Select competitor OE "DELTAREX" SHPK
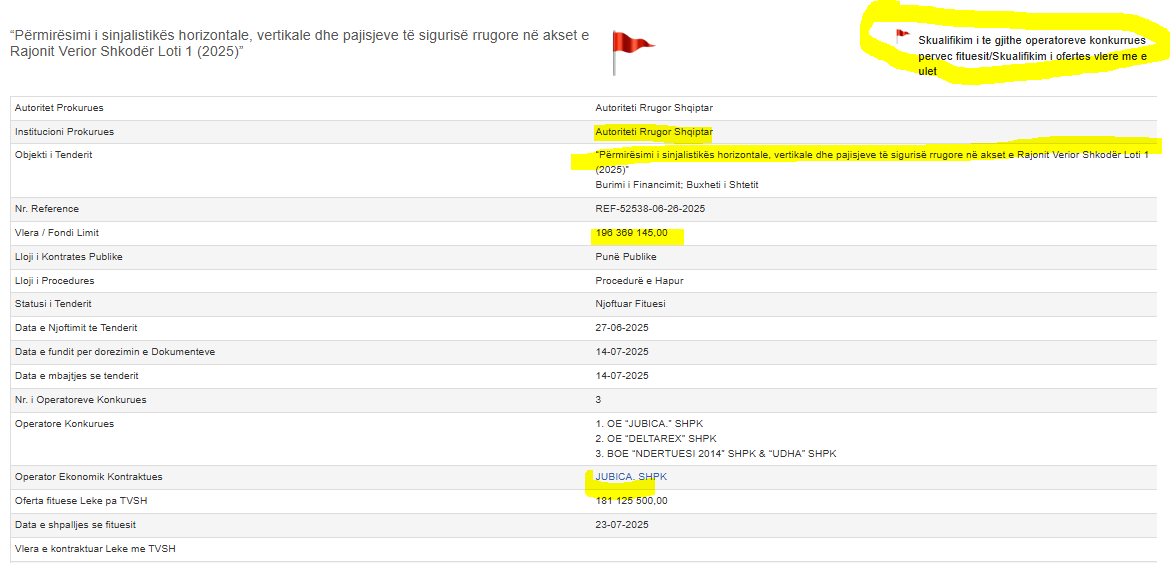The image size is (1170, 563). pyautogui.click(x=656, y=439)
